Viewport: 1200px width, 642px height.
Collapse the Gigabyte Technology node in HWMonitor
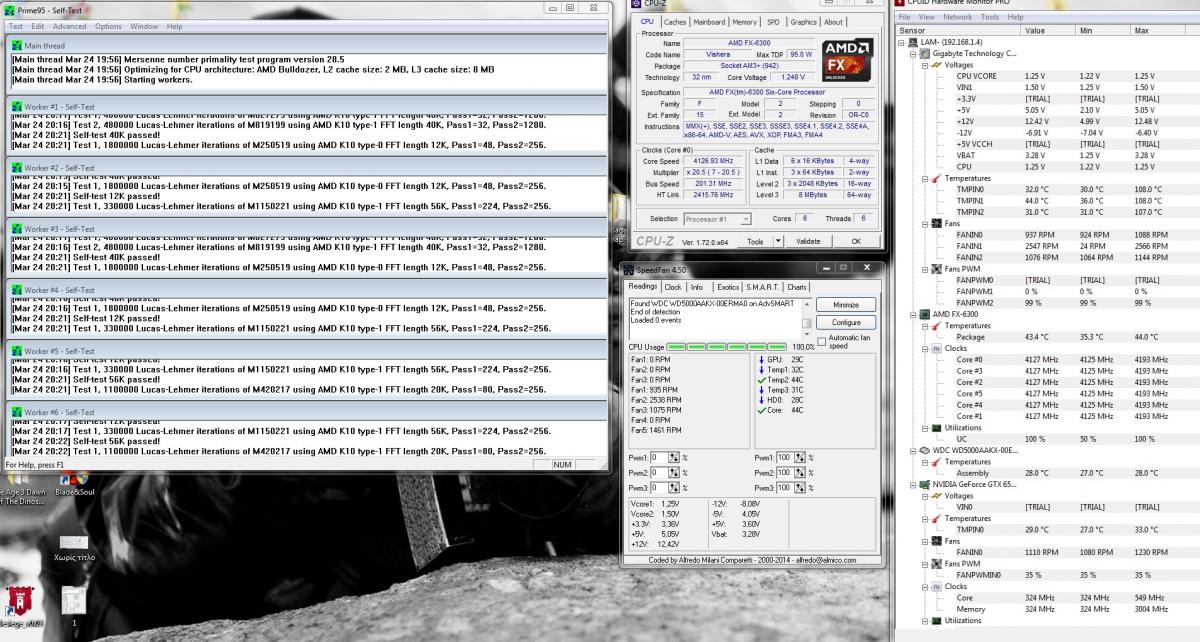click(913, 53)
